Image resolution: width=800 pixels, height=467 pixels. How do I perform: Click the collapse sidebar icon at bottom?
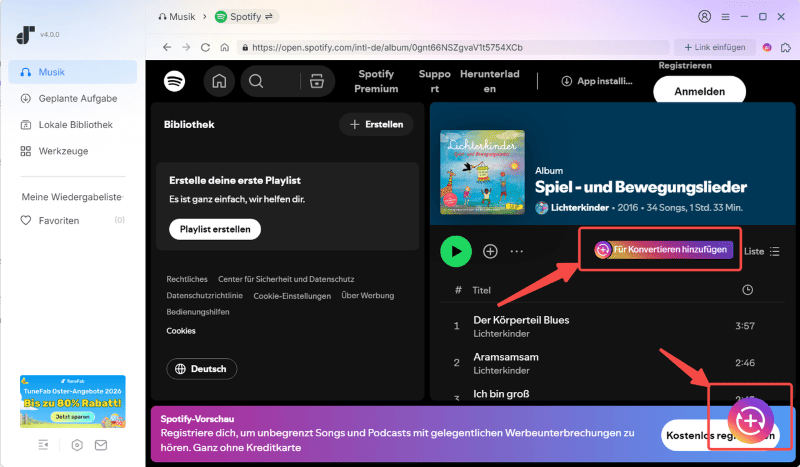pyautogui.click(x=43, y=445)
